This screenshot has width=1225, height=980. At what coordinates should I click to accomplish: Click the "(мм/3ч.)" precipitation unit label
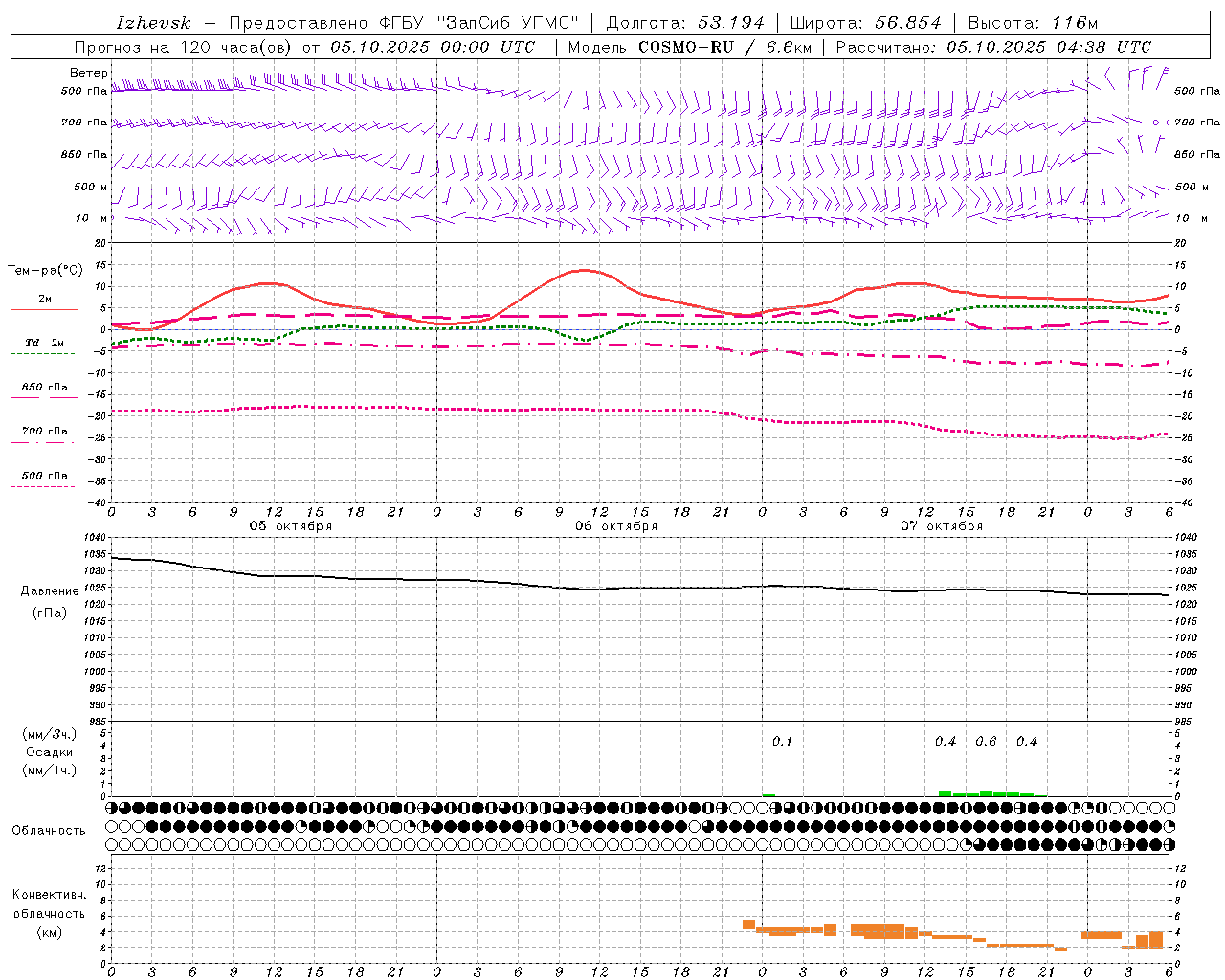pos(50,734)
